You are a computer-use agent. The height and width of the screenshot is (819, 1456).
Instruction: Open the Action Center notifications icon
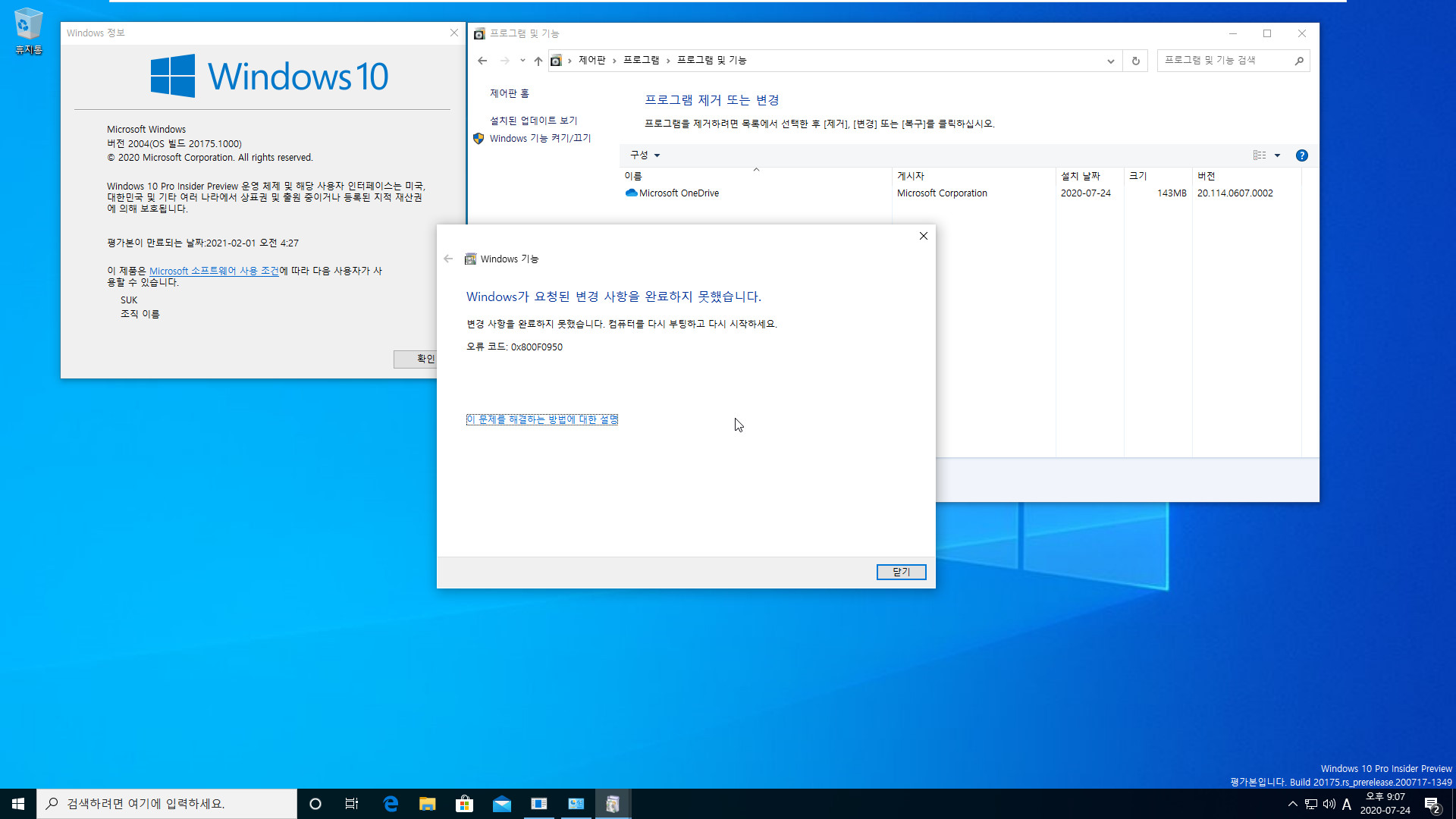1432,805
